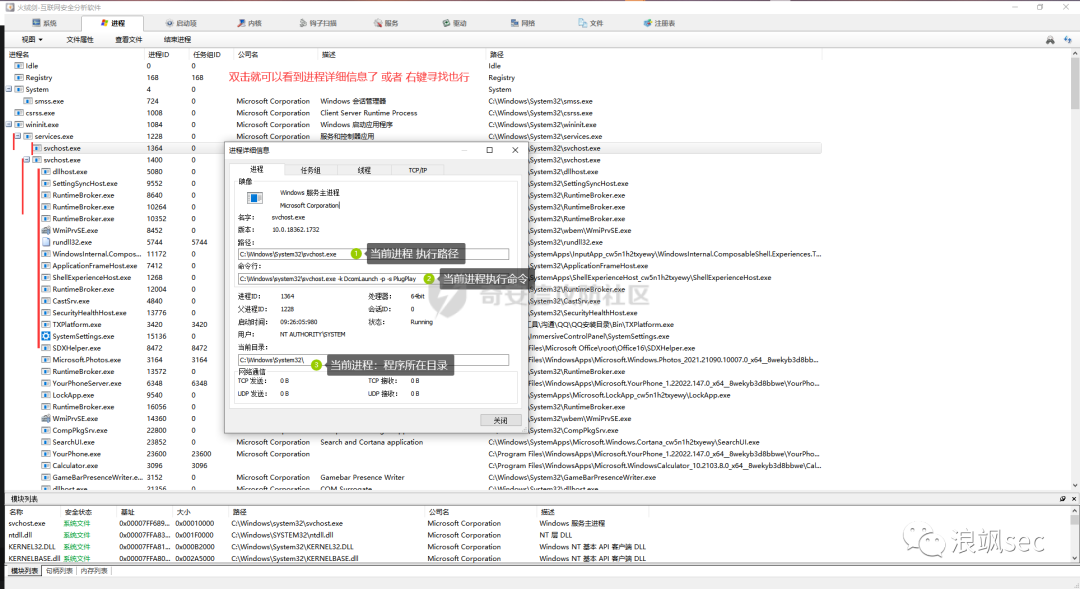The image size is (1080, 589).
Task: Close the 模块列表 panel with its X icon
Action: [x=1073, y=498]
